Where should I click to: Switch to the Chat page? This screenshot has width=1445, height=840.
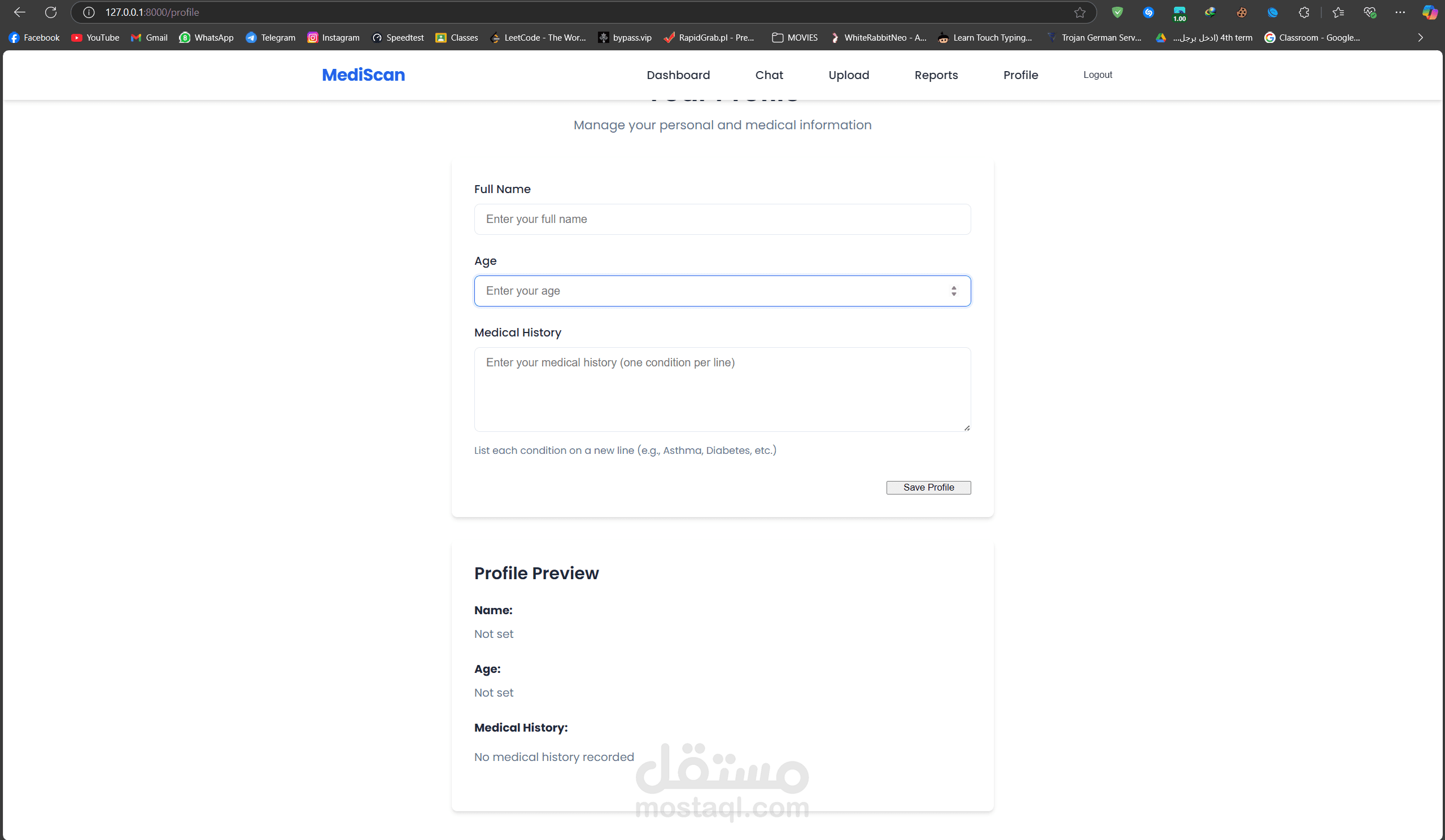769,75
